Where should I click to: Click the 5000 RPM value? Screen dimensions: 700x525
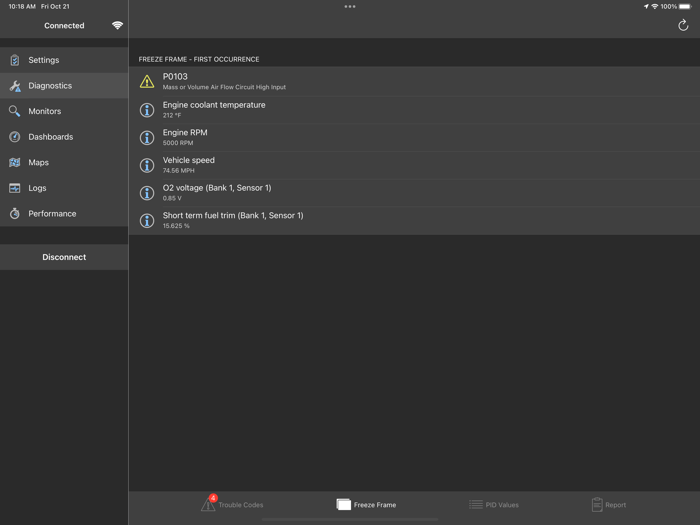click(x=178, y=143)
